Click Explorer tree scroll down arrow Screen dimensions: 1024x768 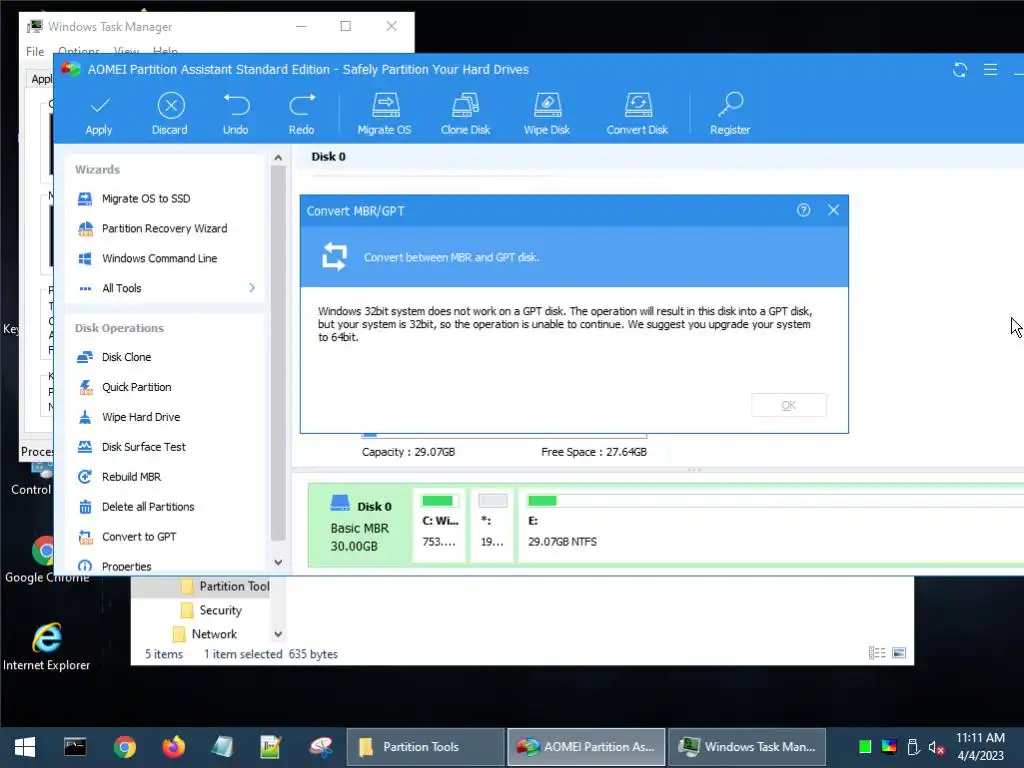pyautogui.click(x=278, y=635)
